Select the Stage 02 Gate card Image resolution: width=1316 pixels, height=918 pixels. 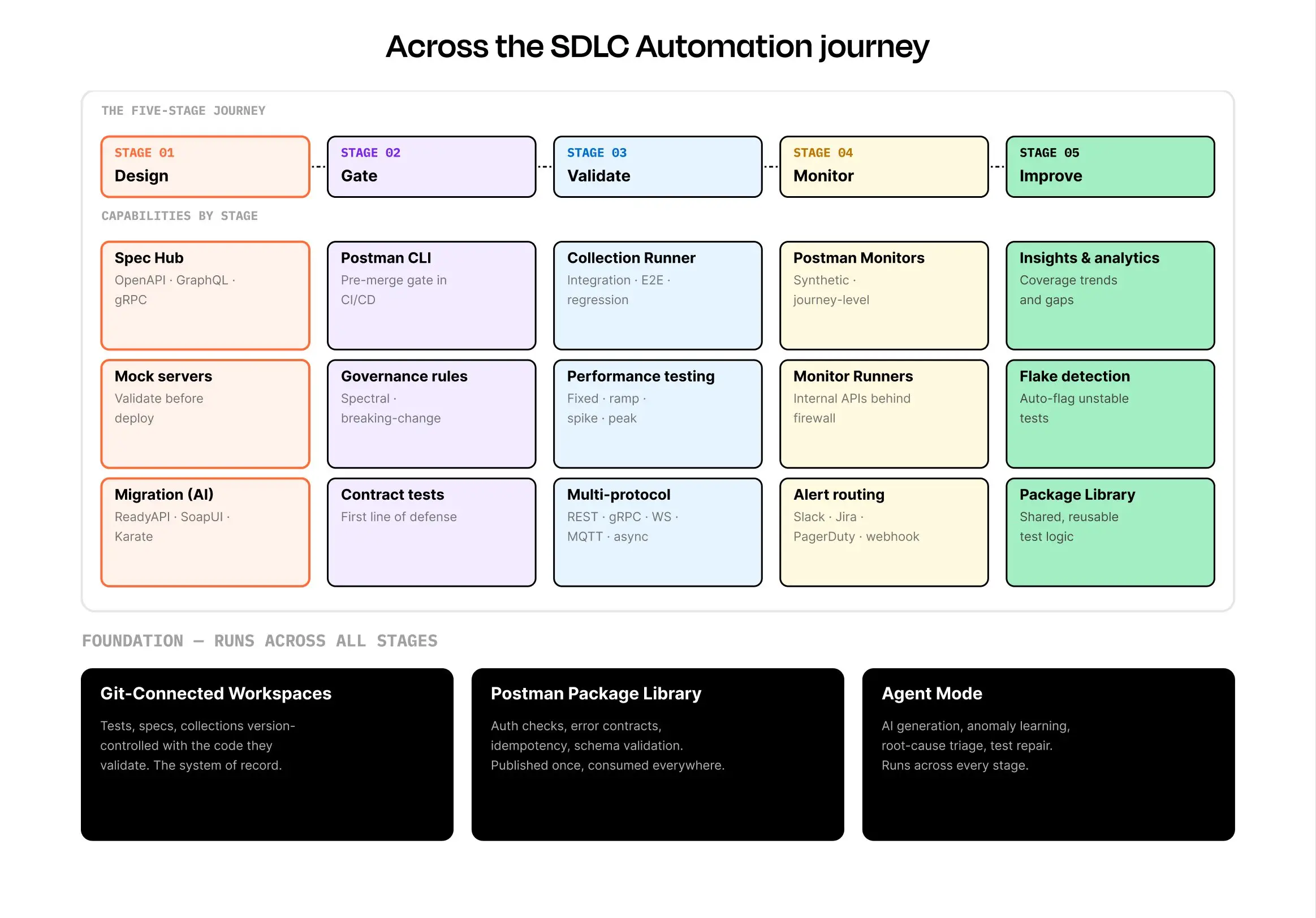click(x=432, y=167)
